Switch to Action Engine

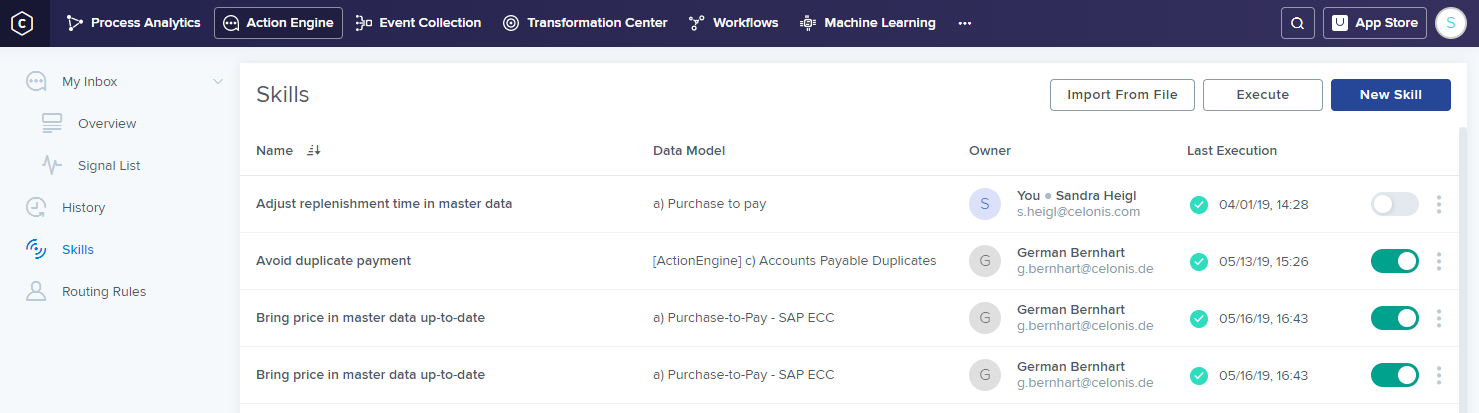click(x=278, y=23)
